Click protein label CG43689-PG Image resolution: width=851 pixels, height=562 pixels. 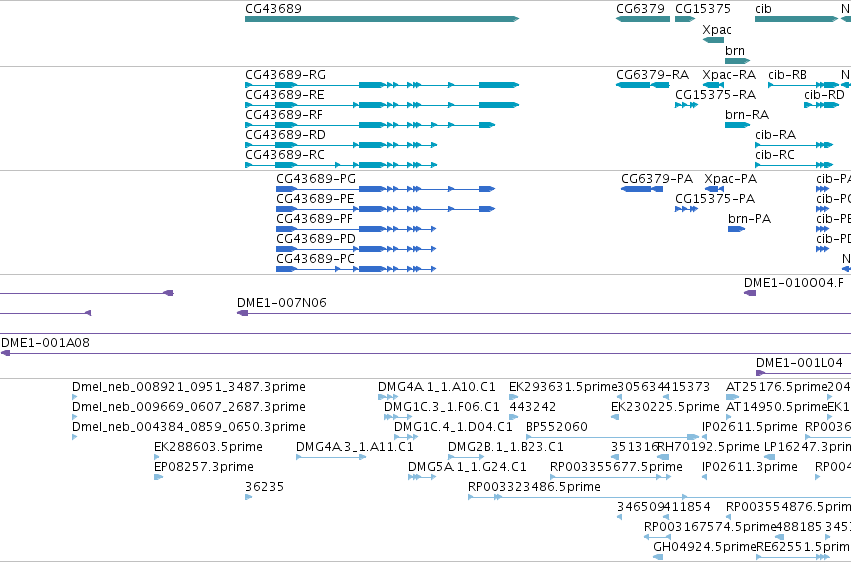[316, 179]
